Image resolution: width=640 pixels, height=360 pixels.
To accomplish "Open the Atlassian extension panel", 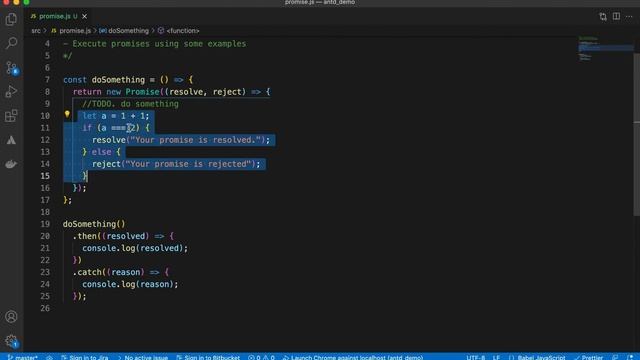I will (x=11, y=140).
